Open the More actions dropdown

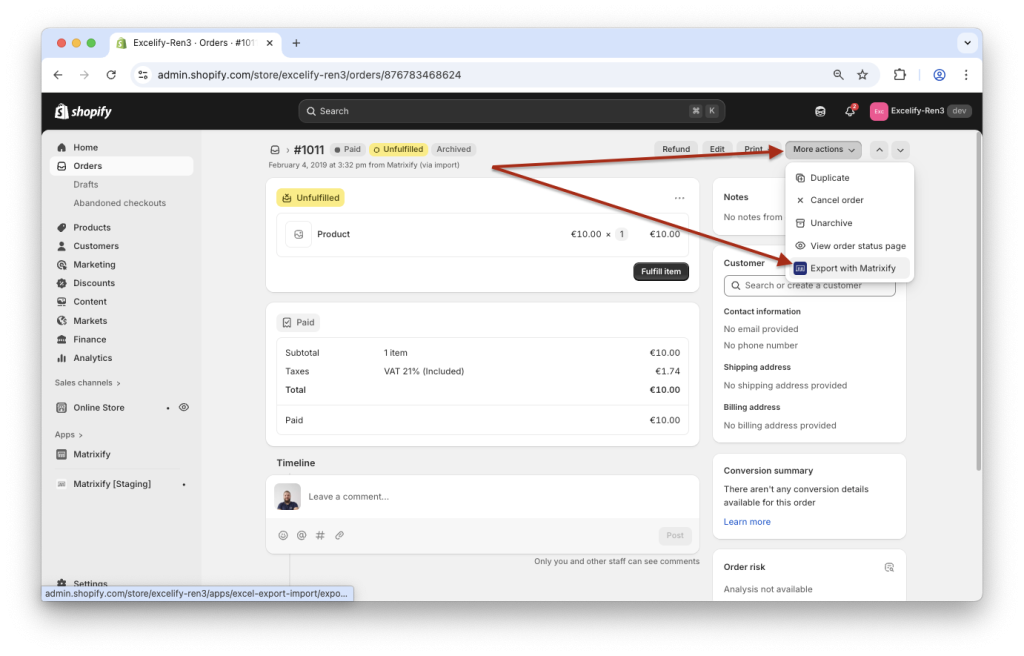[822, 148]
